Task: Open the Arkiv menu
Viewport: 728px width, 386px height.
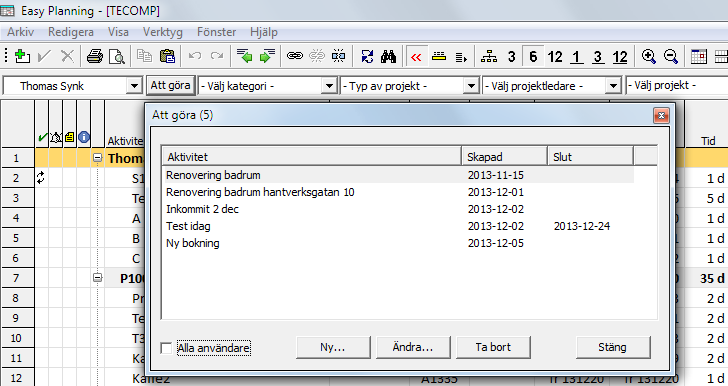Action: [x=20, y=32]
